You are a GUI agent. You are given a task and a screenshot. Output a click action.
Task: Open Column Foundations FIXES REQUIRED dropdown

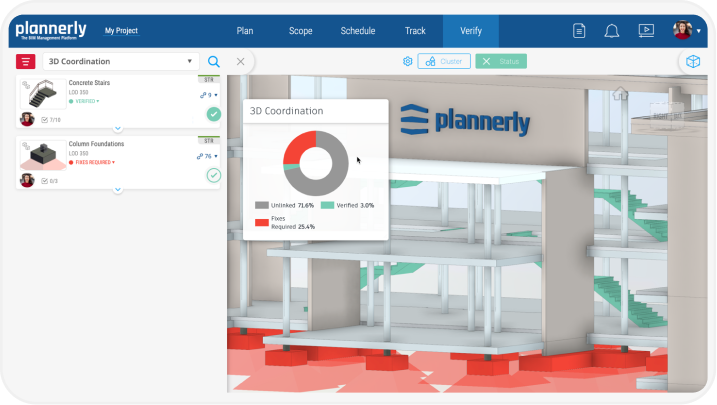click(x=92, y=162)
